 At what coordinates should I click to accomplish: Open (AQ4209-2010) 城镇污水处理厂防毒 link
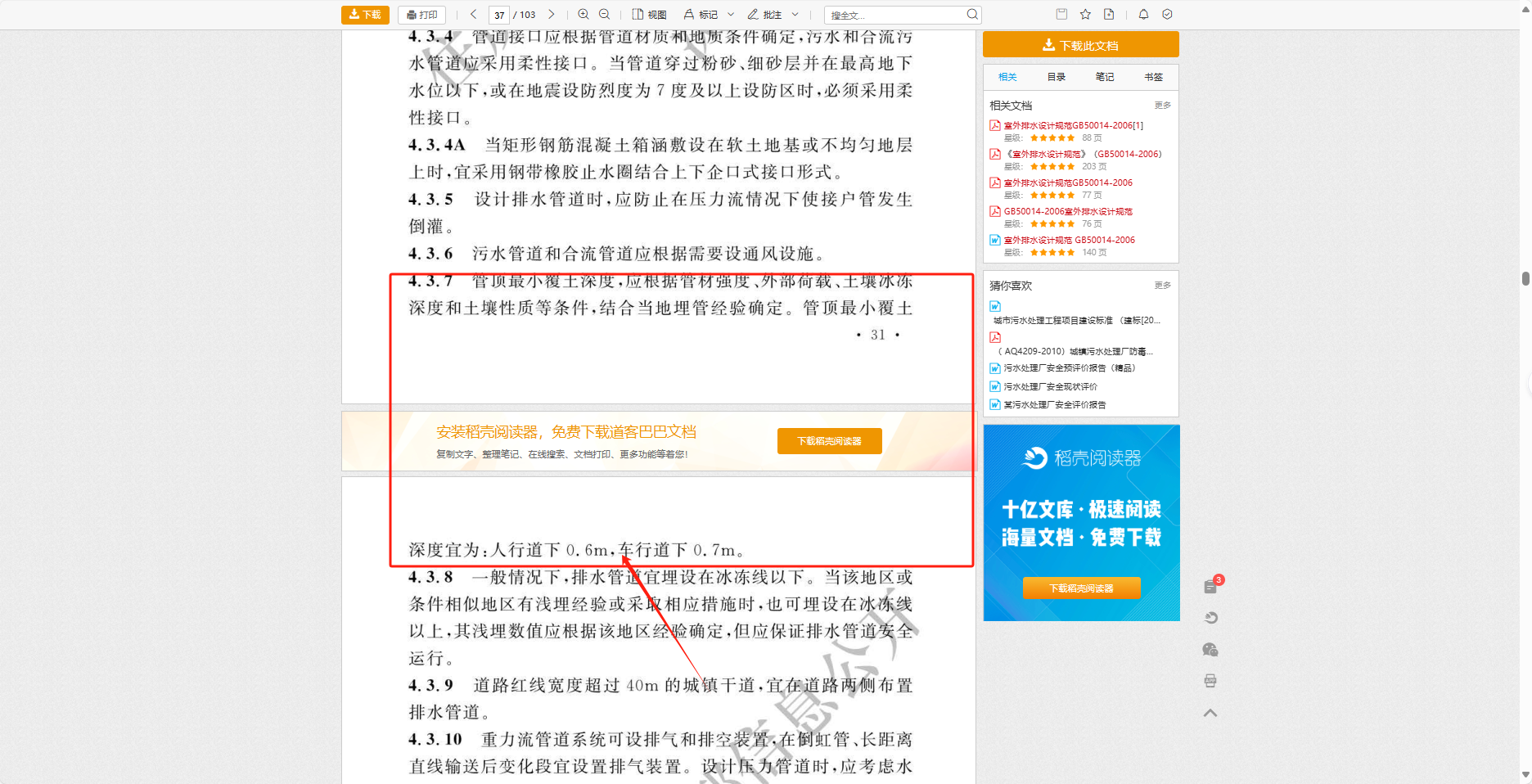tap(1075, 352)
